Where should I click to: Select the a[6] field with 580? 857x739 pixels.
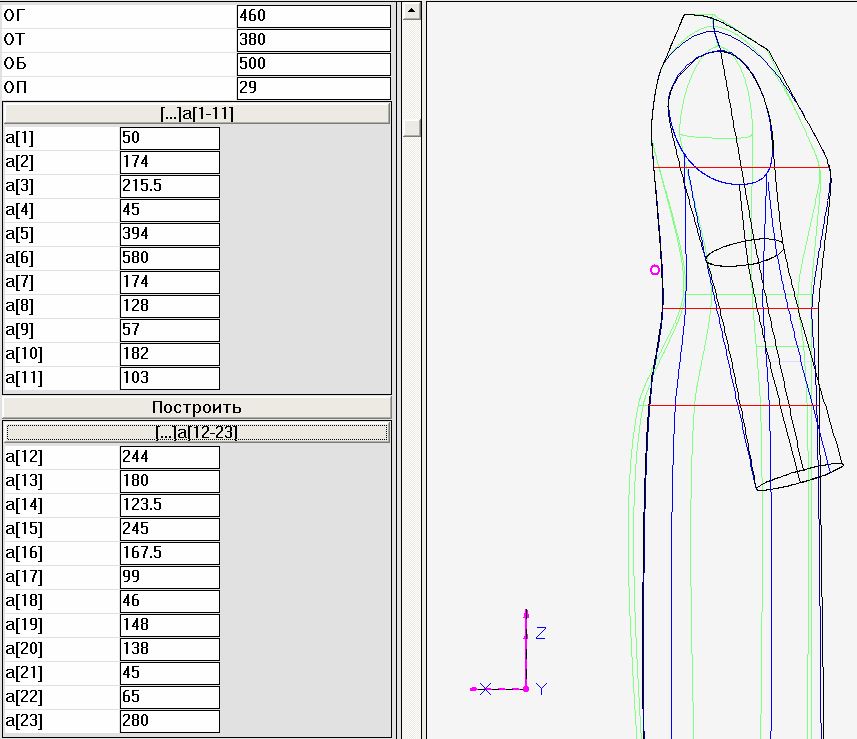click(x=170, y=259)
